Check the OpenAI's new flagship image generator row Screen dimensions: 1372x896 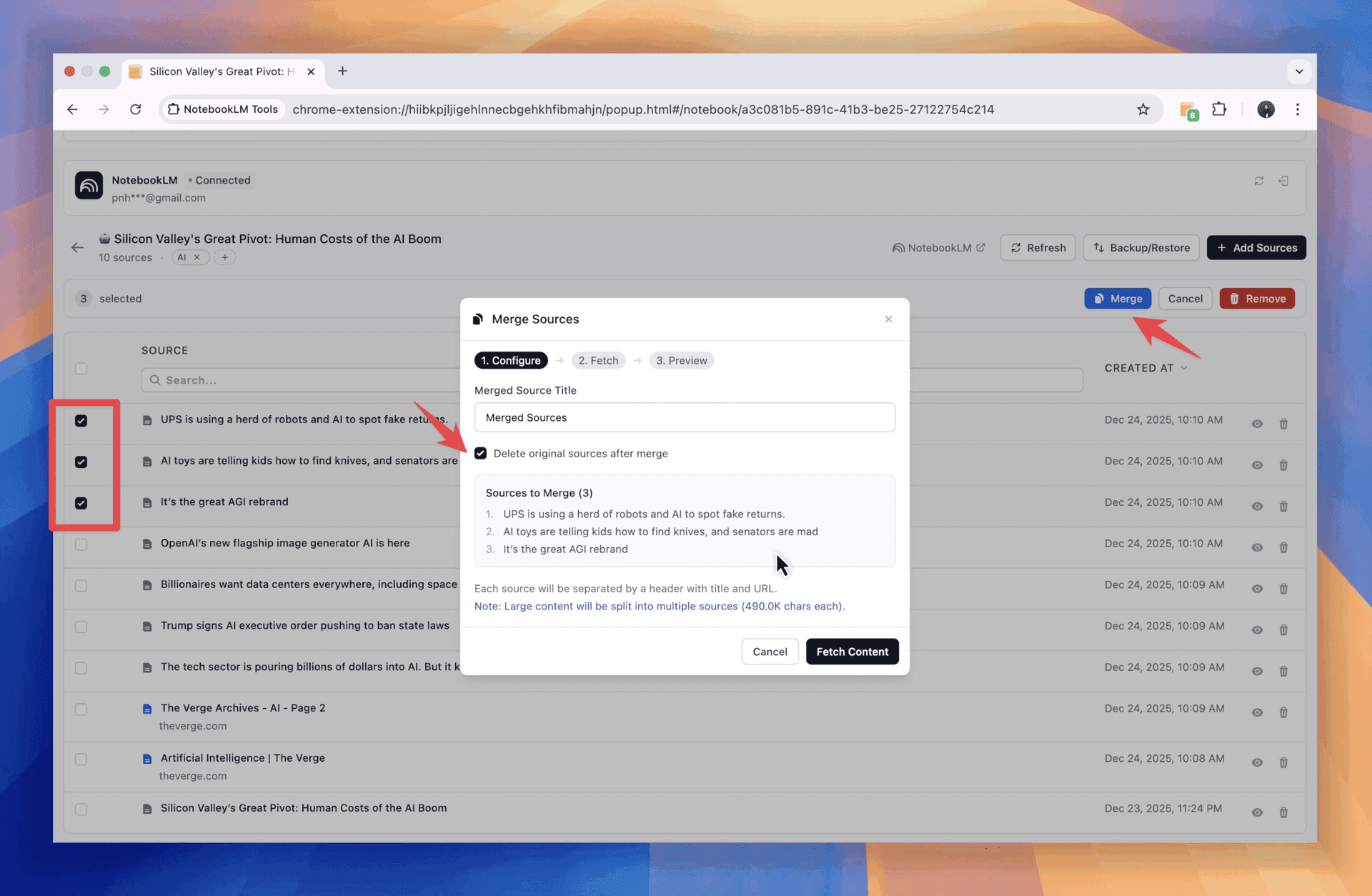[81, 544]
